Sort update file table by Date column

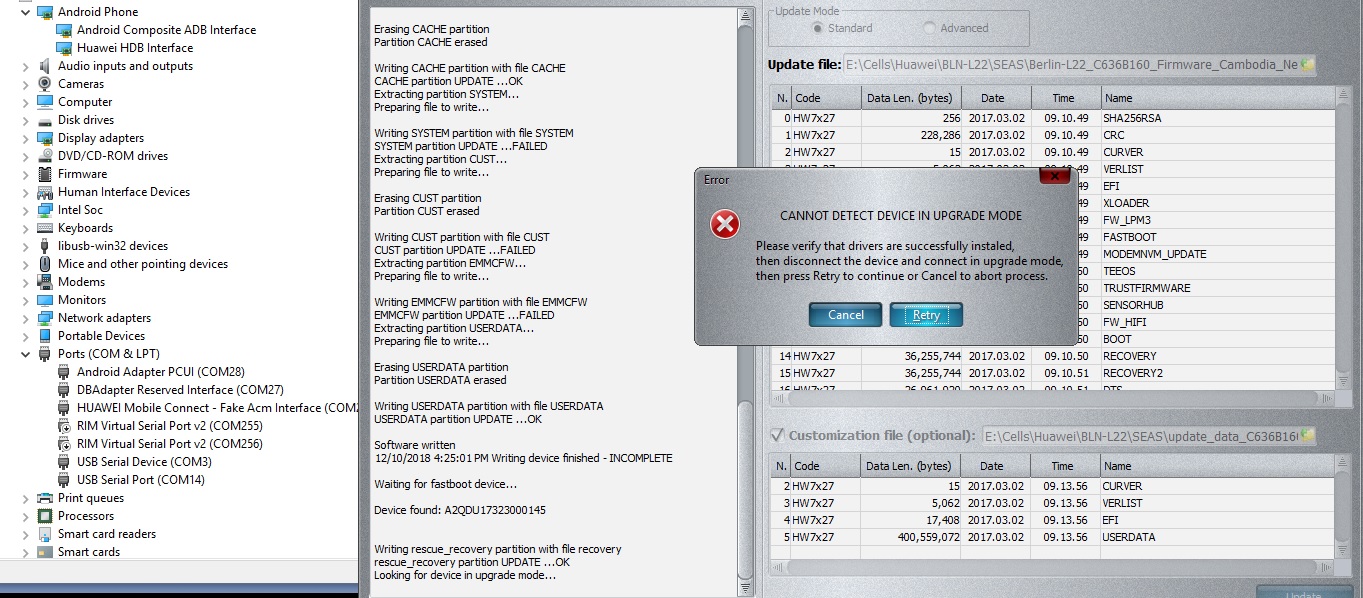point(997,98)
